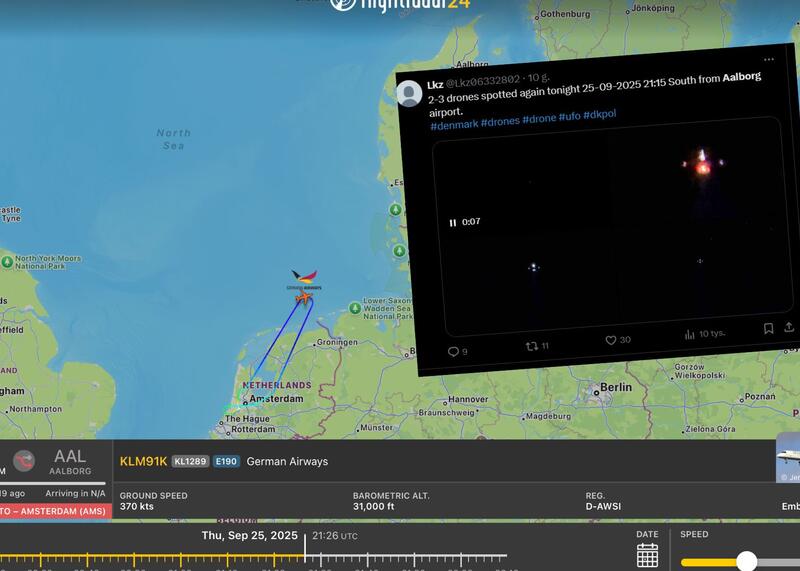Viewport: 800px width, 571px height.
Task: Bookmark the tweet
Action: (x=768, y=329)
